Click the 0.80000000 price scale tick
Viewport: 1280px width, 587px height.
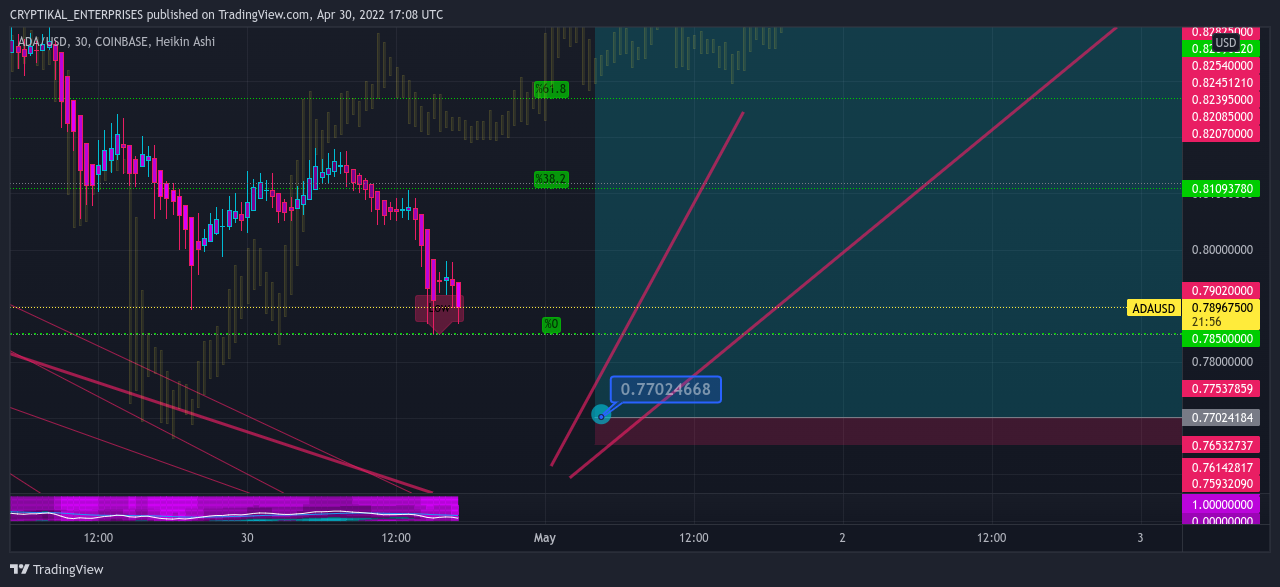click(x=1222, y=249)
